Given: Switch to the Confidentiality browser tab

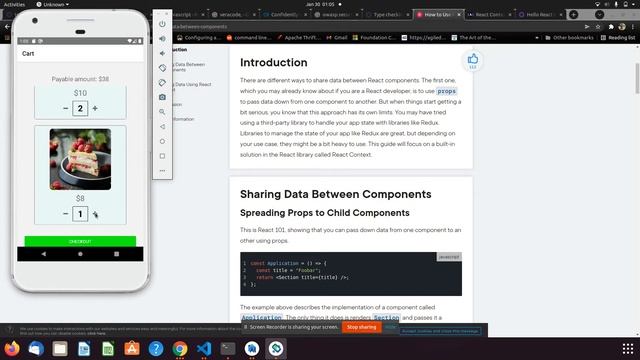Looking at the screenshot, I should pyautogui.click(x=285, y=14).
